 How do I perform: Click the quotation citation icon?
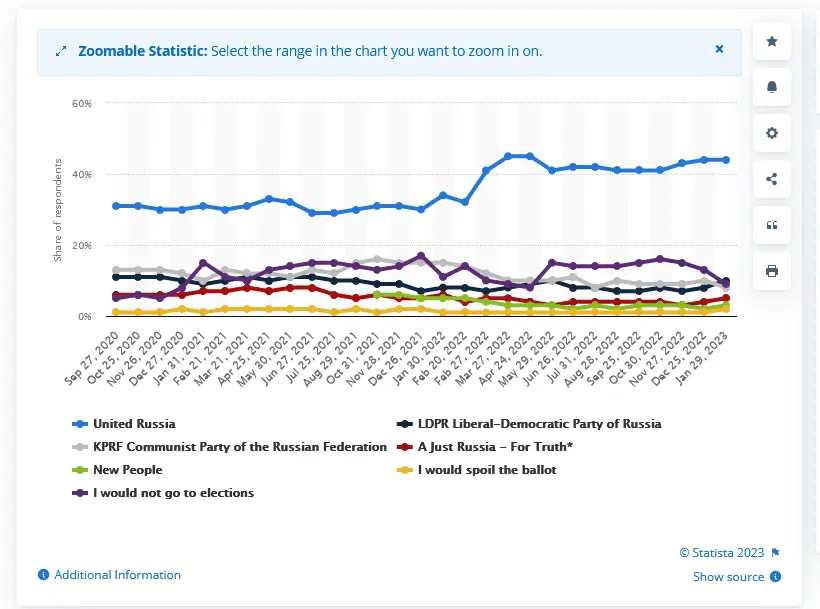click(771, 225)
